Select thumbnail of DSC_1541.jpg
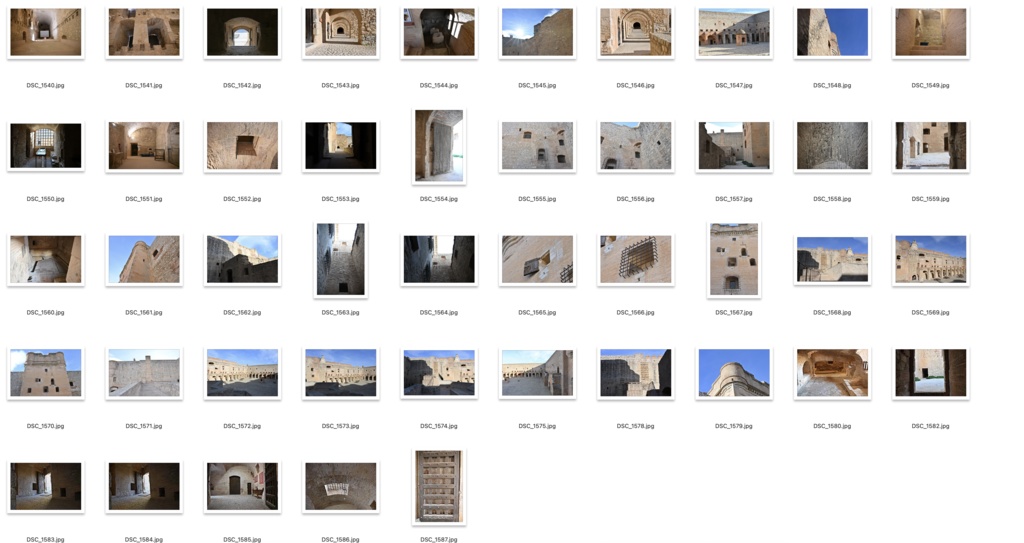The image size is (1024, 543). click(x=144, y=32)
